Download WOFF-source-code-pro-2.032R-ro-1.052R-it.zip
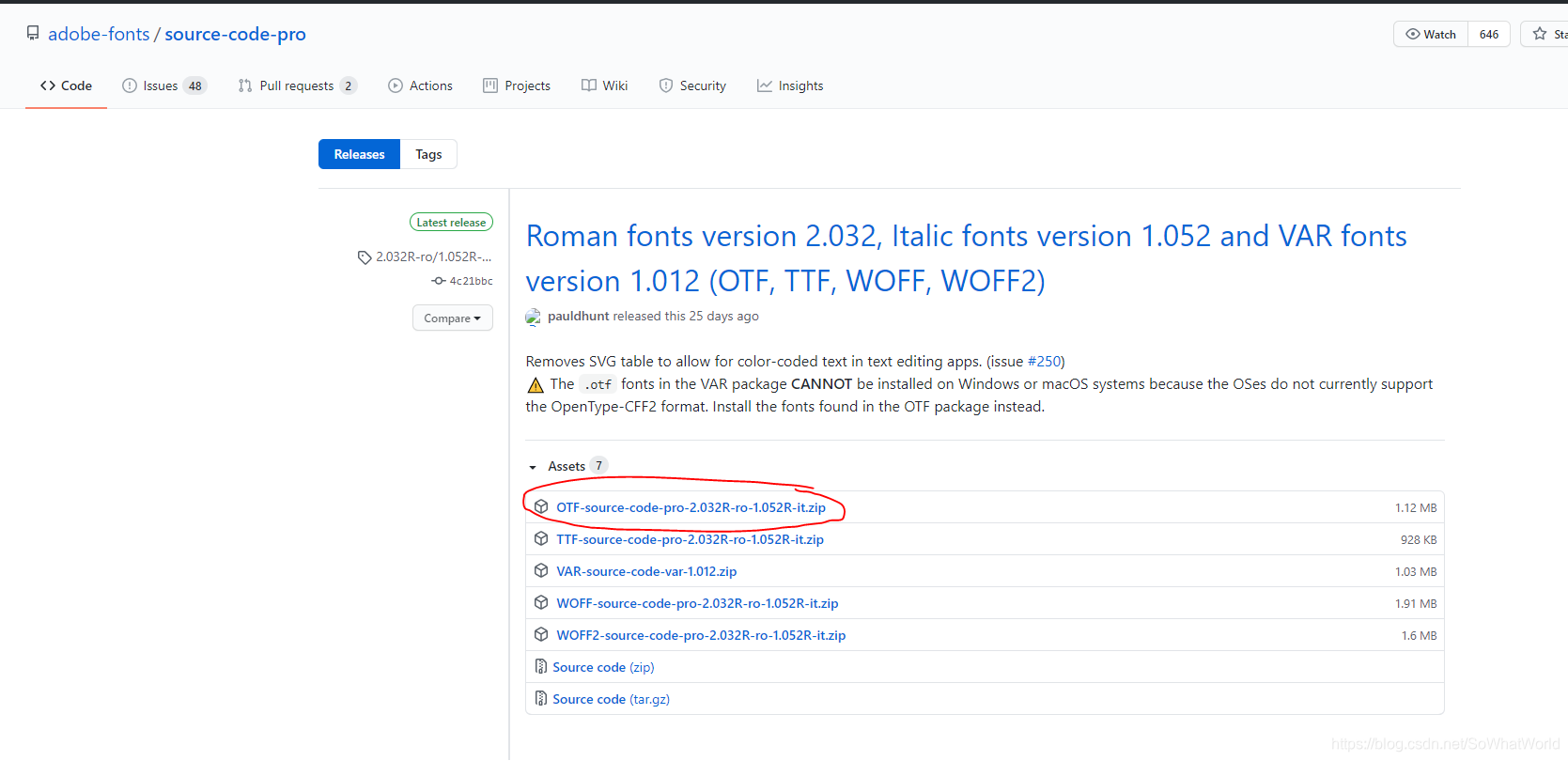The image size is (1568, 761). click(x=697, y=603)
